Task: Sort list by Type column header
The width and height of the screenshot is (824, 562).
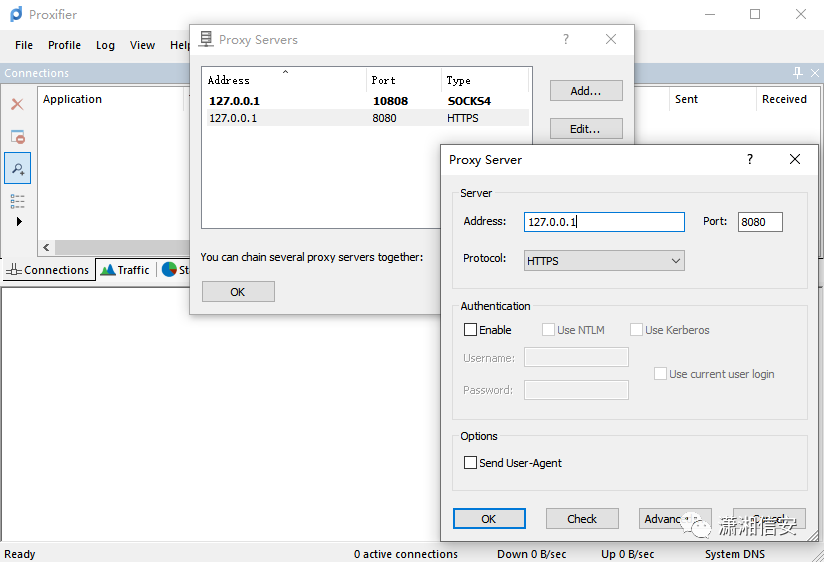Action: coord(485,80)
